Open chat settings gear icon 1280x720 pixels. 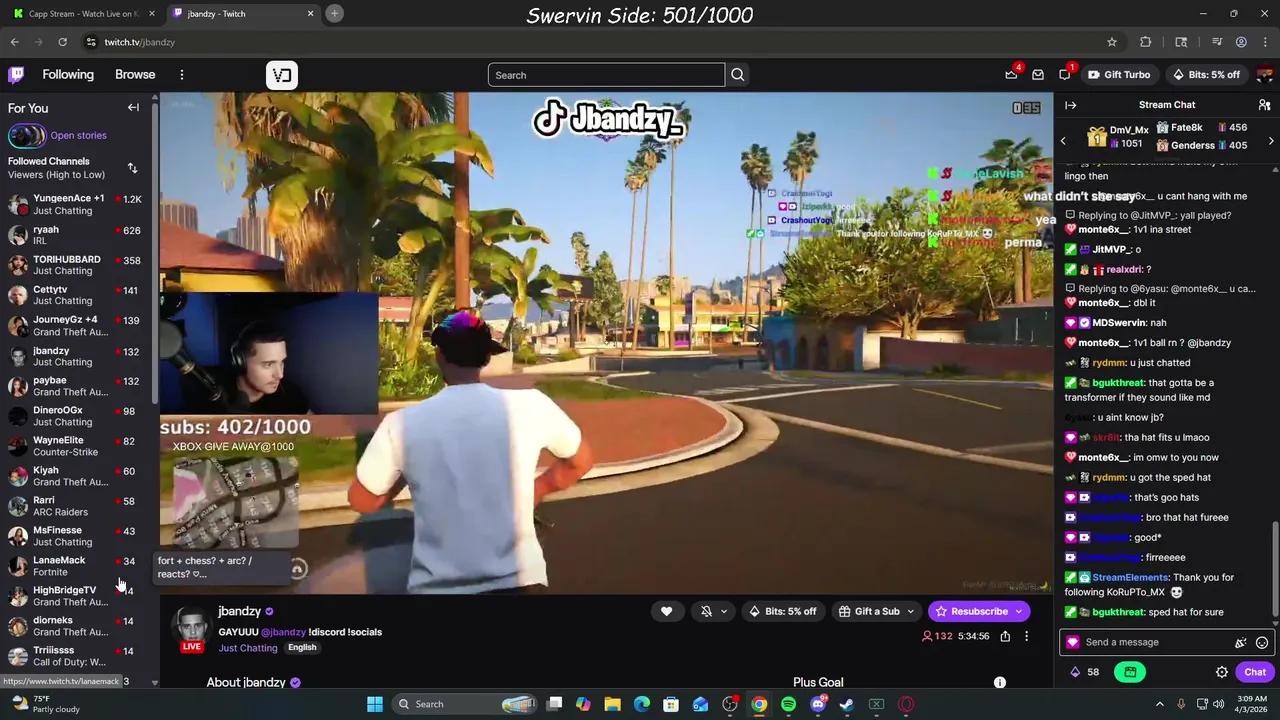[1221, 672]
